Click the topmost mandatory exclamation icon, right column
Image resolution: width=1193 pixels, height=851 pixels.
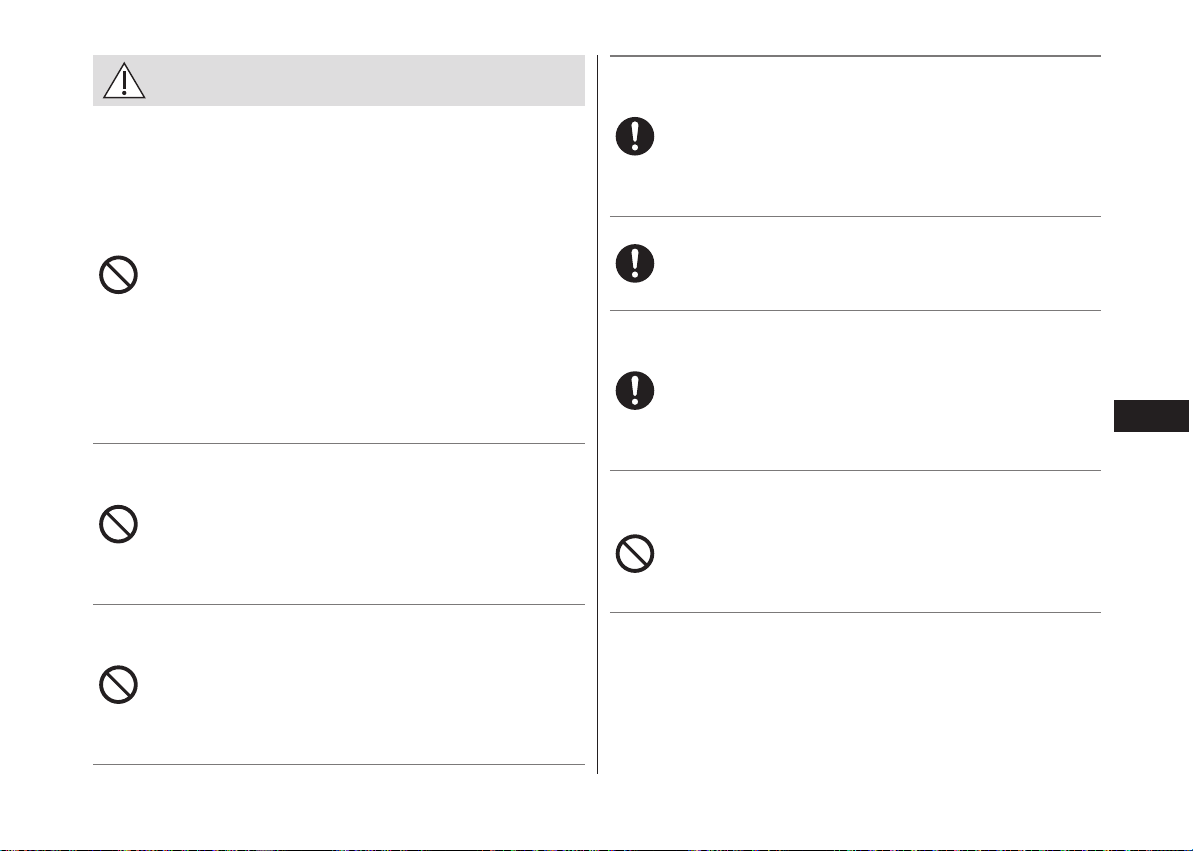pos(635,137)
